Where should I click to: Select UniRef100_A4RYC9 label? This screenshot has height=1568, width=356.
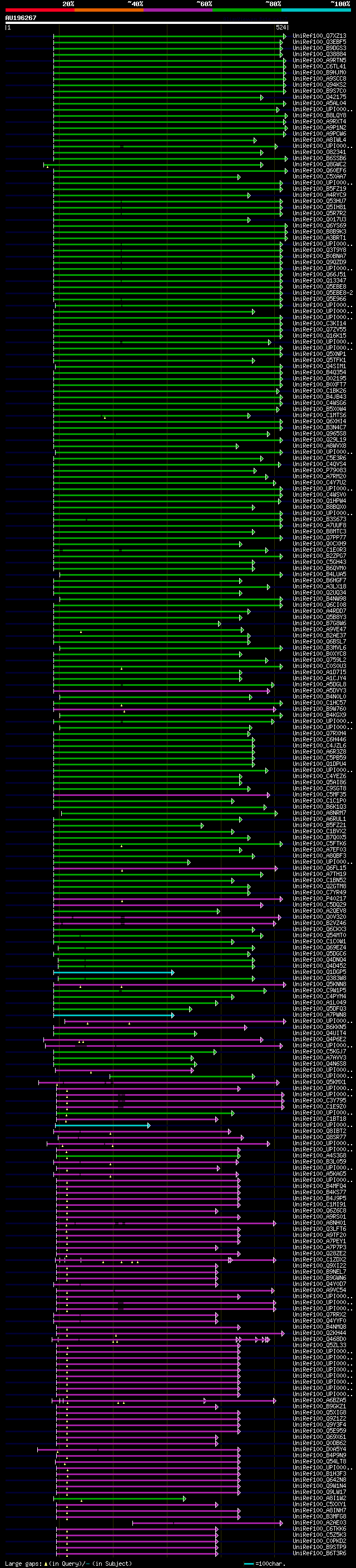tap(319, 195)
